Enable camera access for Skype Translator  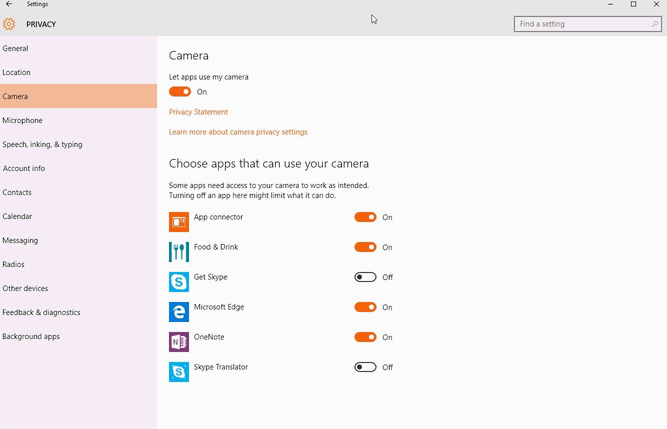[365, 367]
